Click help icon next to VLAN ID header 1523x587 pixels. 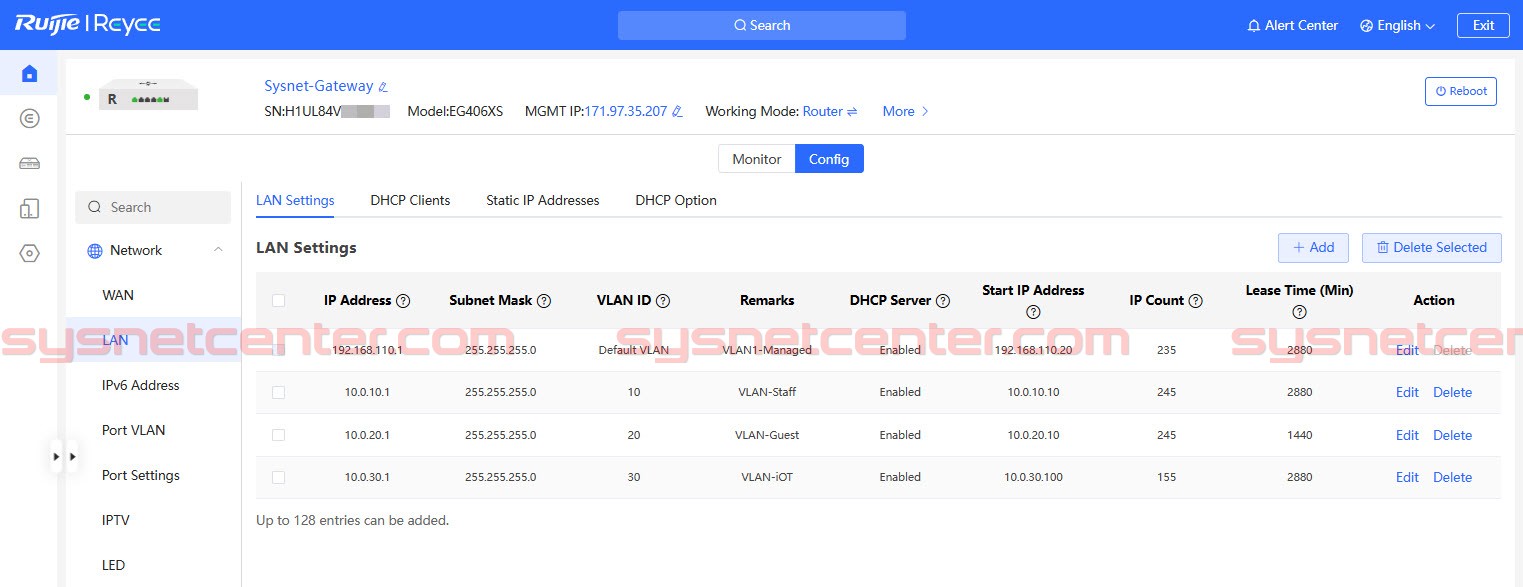pos(663,301)
